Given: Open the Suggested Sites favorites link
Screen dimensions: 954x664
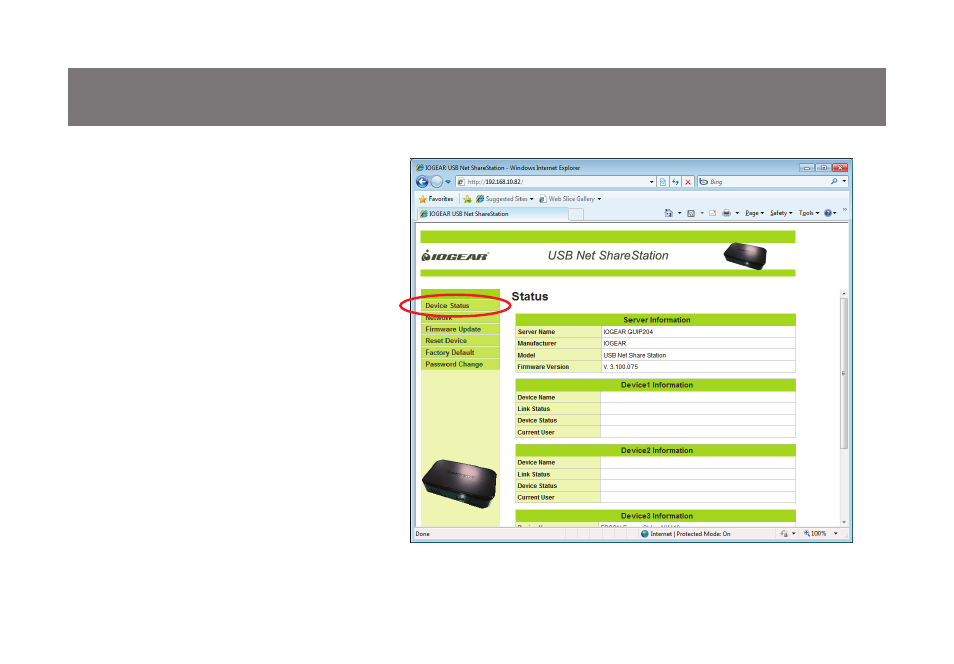Looking at the screenshot, I should point(504,198).
